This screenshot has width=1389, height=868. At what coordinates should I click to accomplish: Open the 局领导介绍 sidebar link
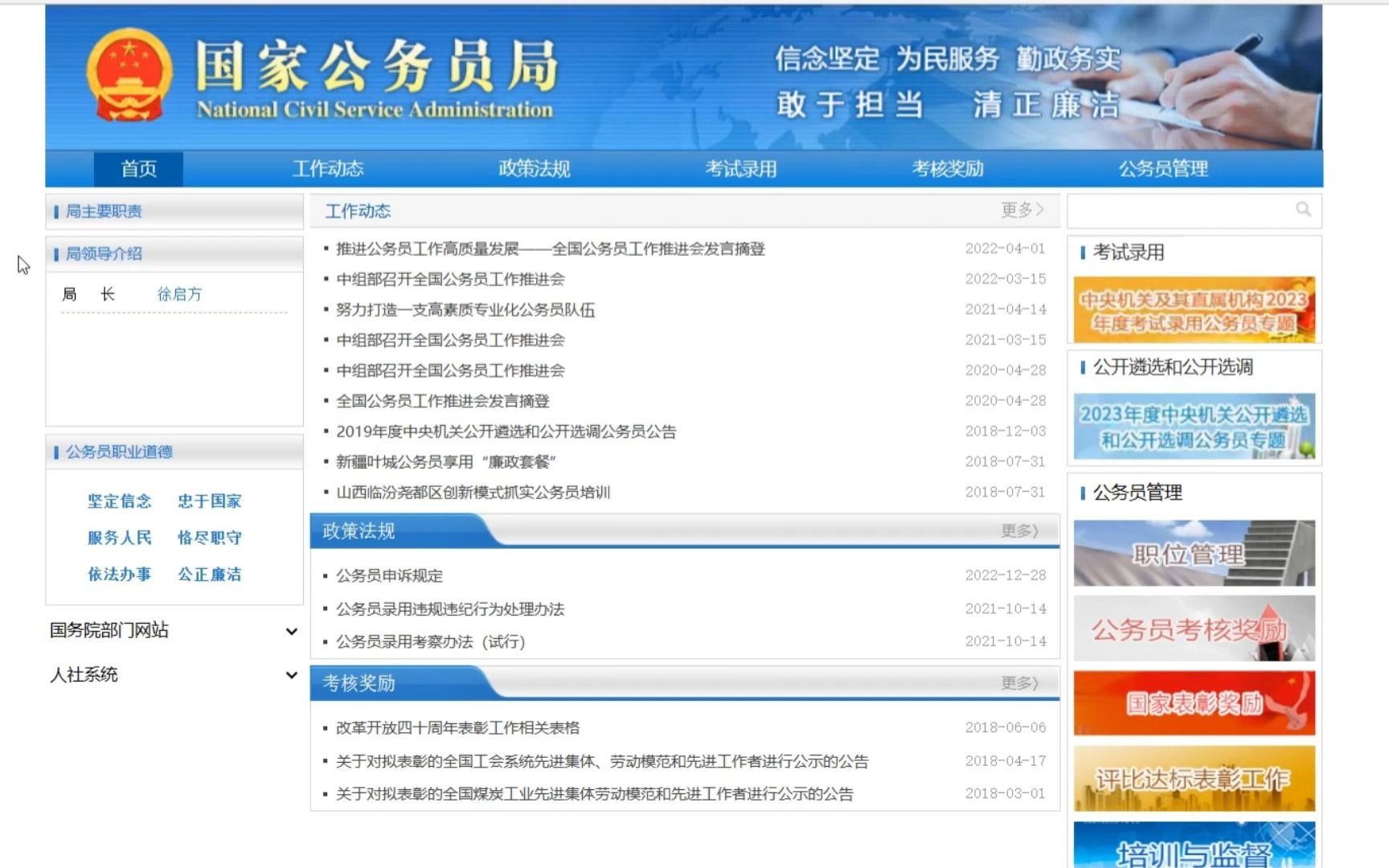pos(104,254)
